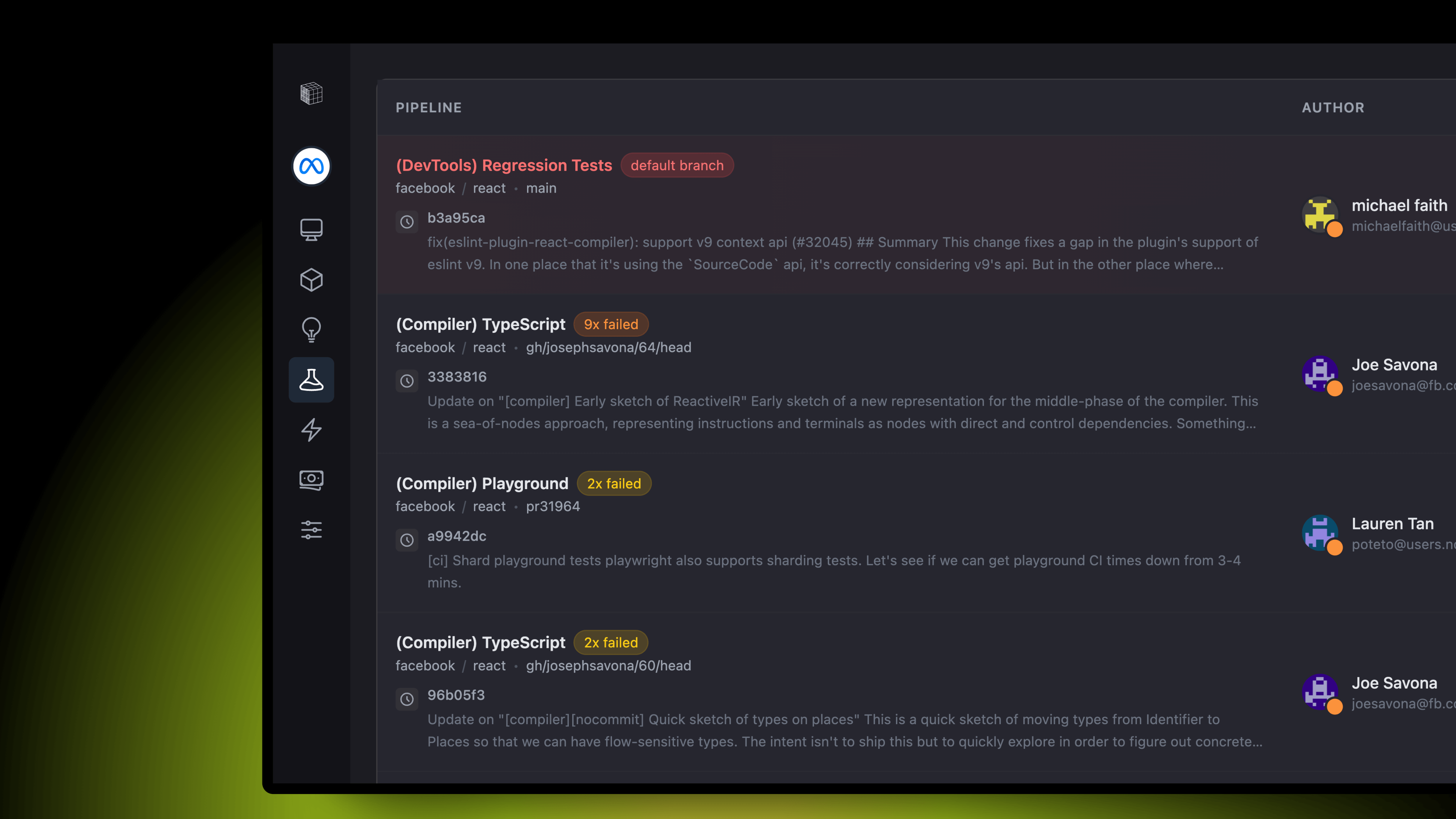Click Lauren Tan's avatar

[1320, 532]
